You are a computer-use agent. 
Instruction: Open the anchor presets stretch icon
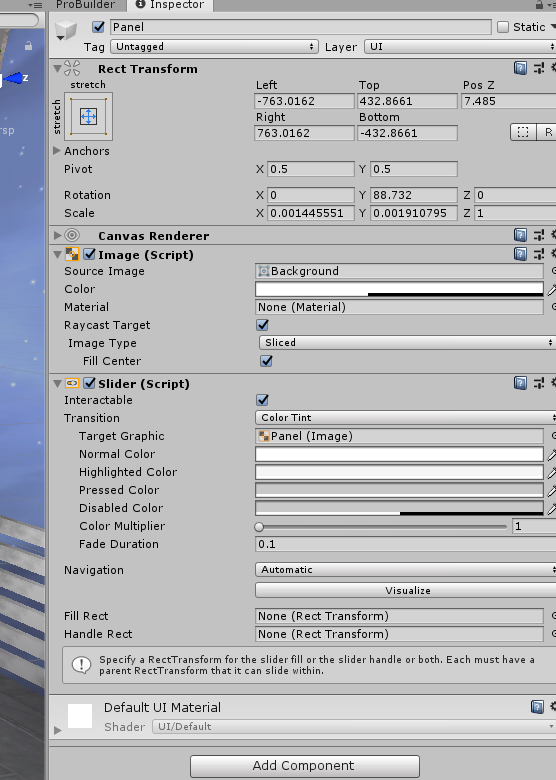(x=89, y=116)
